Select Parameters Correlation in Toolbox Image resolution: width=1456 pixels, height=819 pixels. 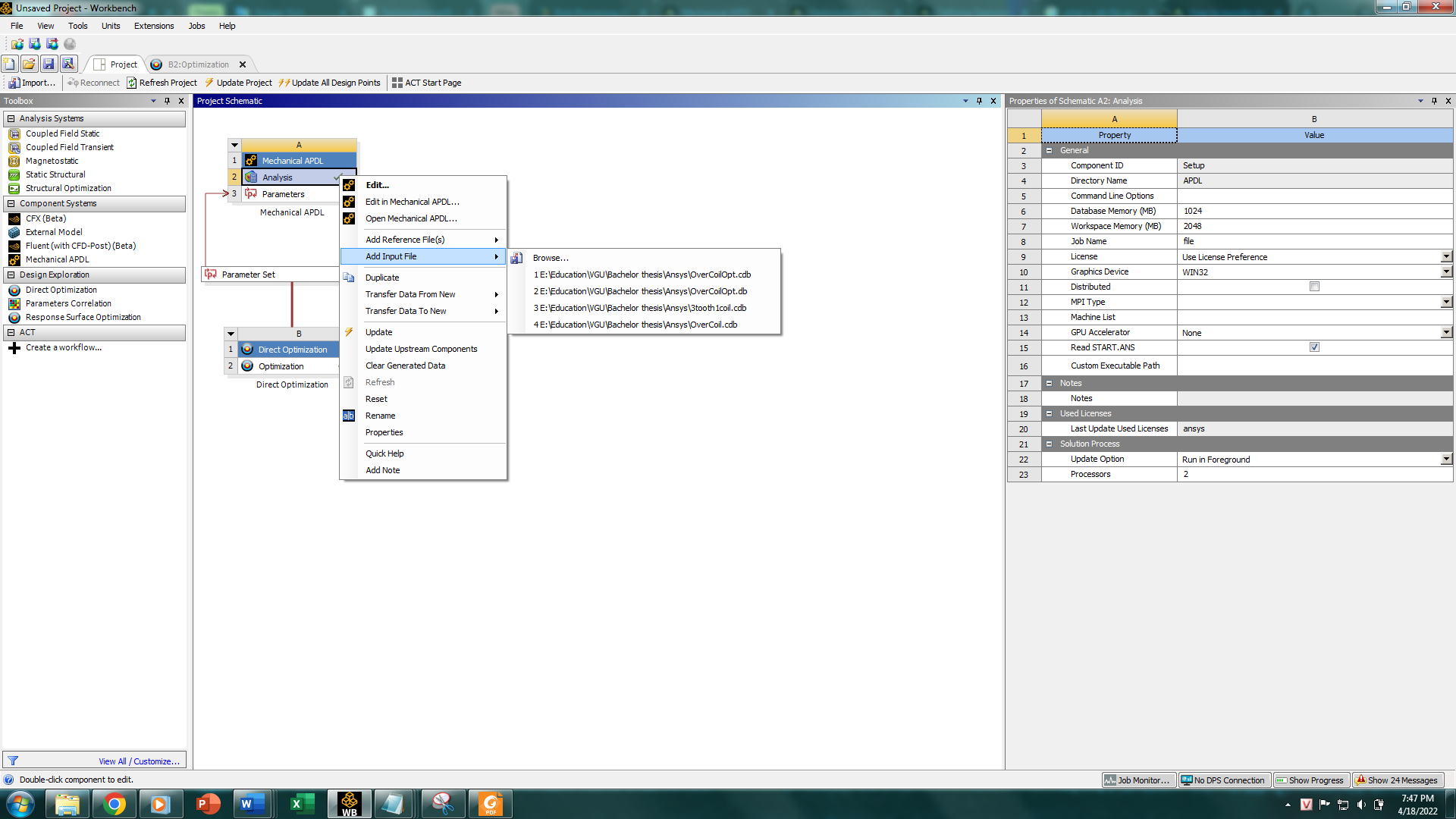point(68,303)
